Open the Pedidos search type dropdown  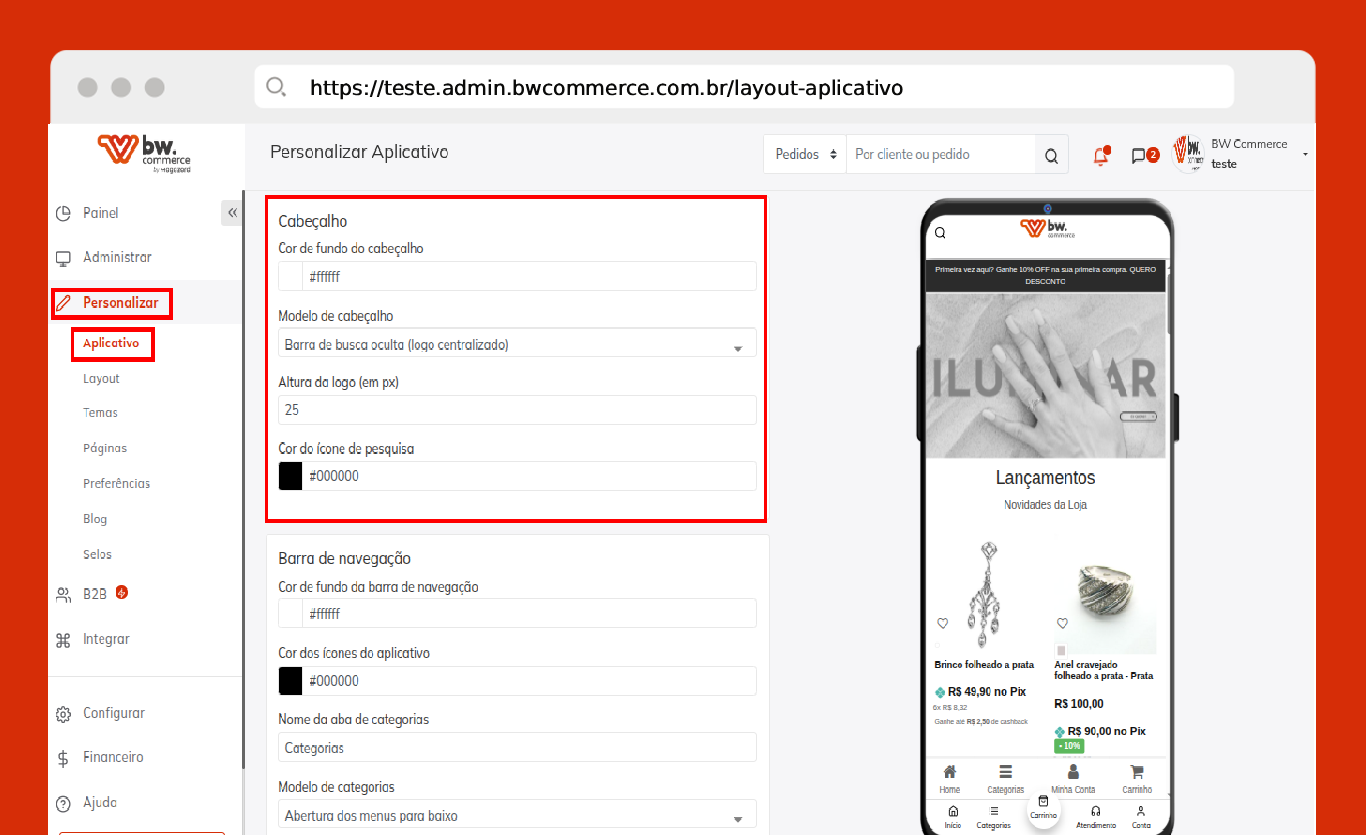805,155
